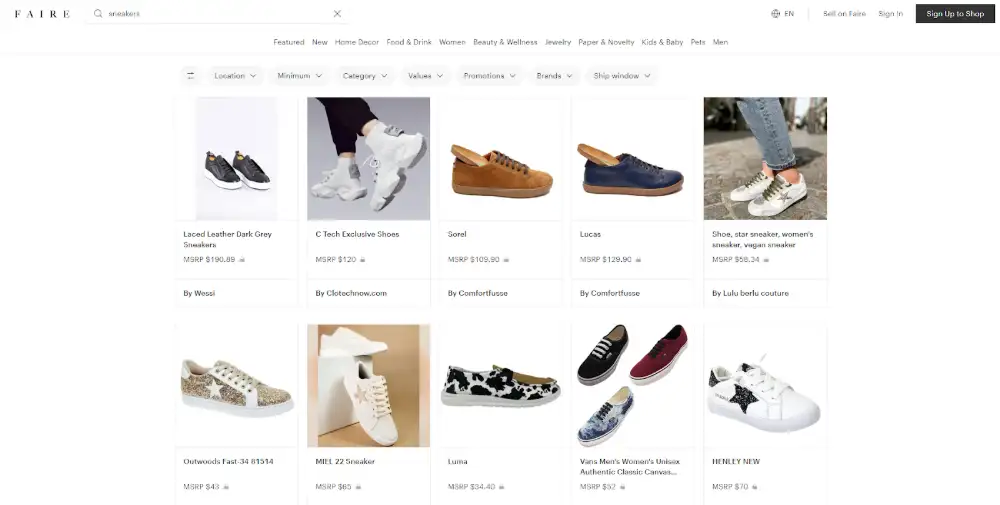Open the all filters slider icon
This screenshot has height=505, width=1000.
(x=190, y=76)
